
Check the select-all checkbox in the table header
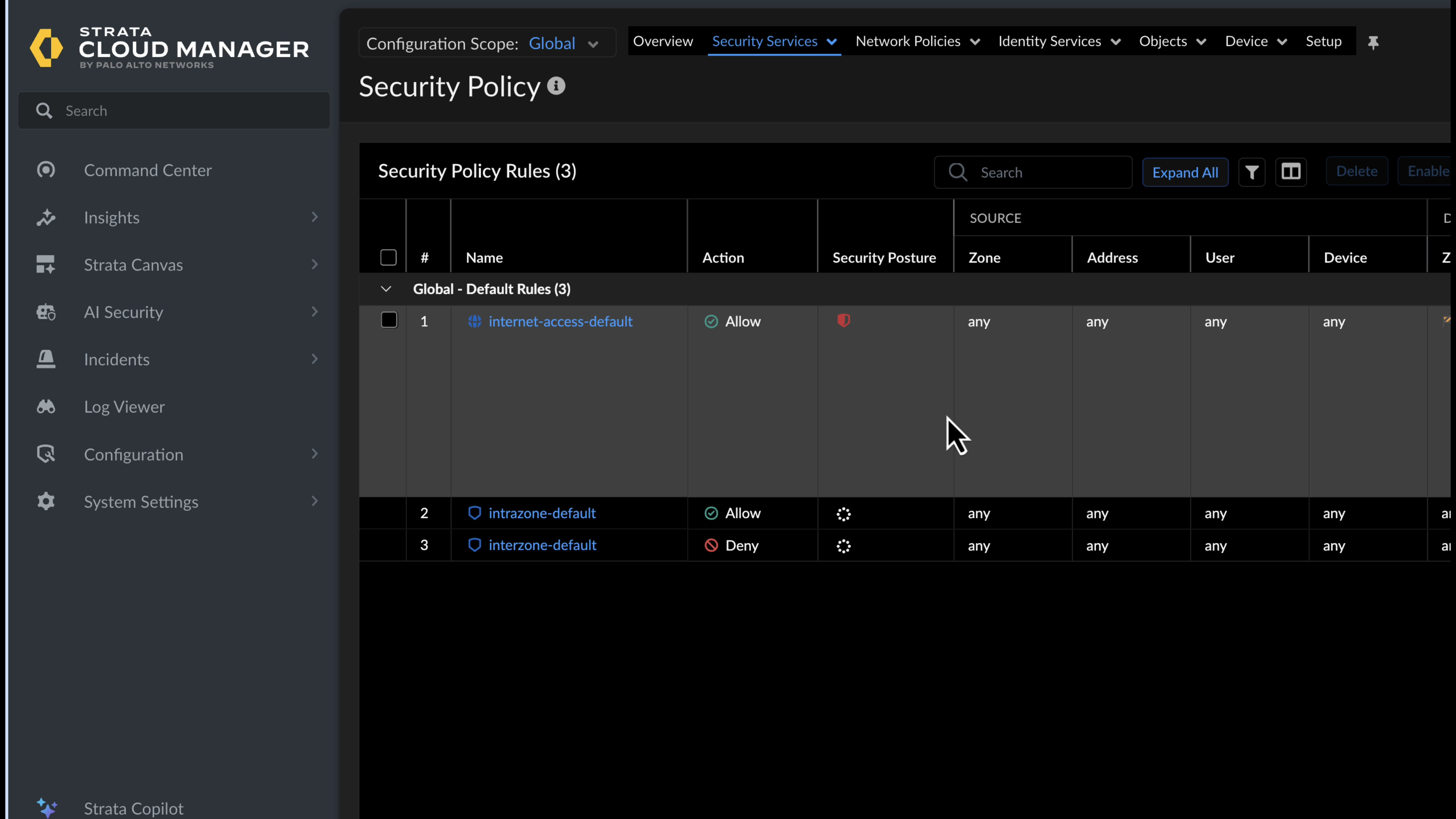click(388, 257)
